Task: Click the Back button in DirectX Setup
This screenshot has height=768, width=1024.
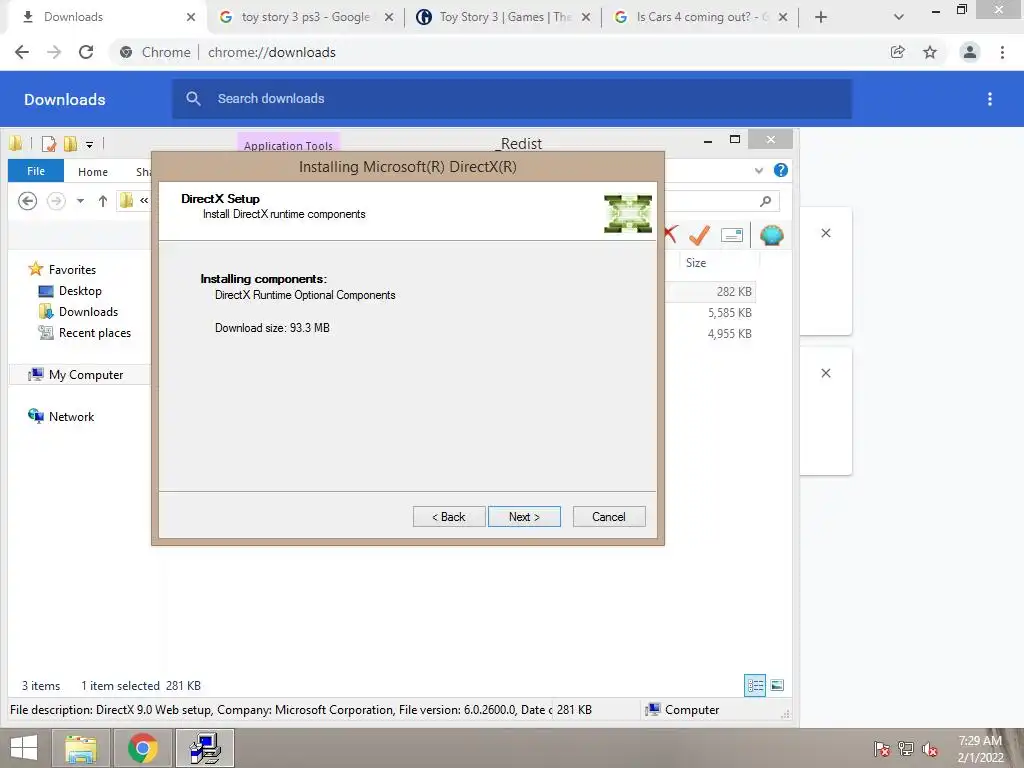Action: click(x=449, y=517)
